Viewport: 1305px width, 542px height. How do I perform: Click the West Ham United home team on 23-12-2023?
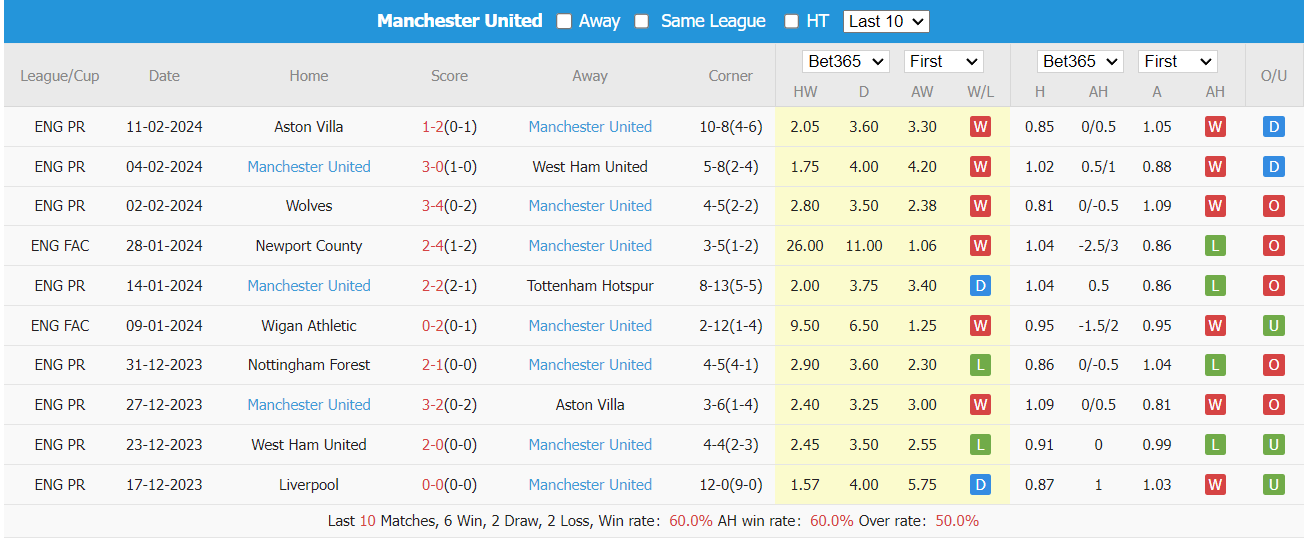coord(309,445)
